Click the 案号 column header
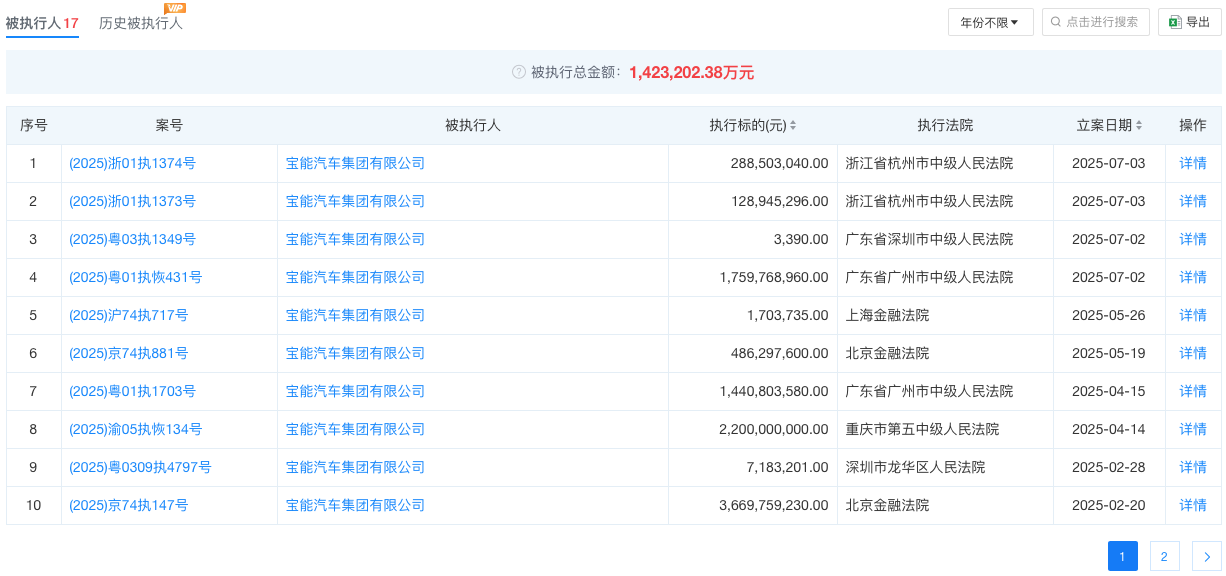This screenshot has height=576, width=1226. point(169,125)
